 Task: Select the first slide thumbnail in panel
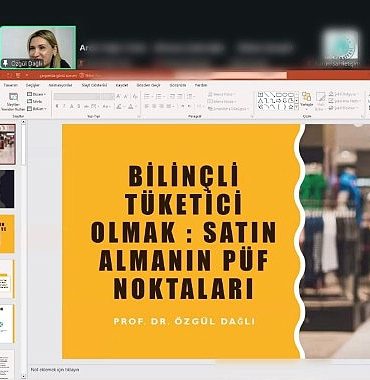click(x=8, y=144)
